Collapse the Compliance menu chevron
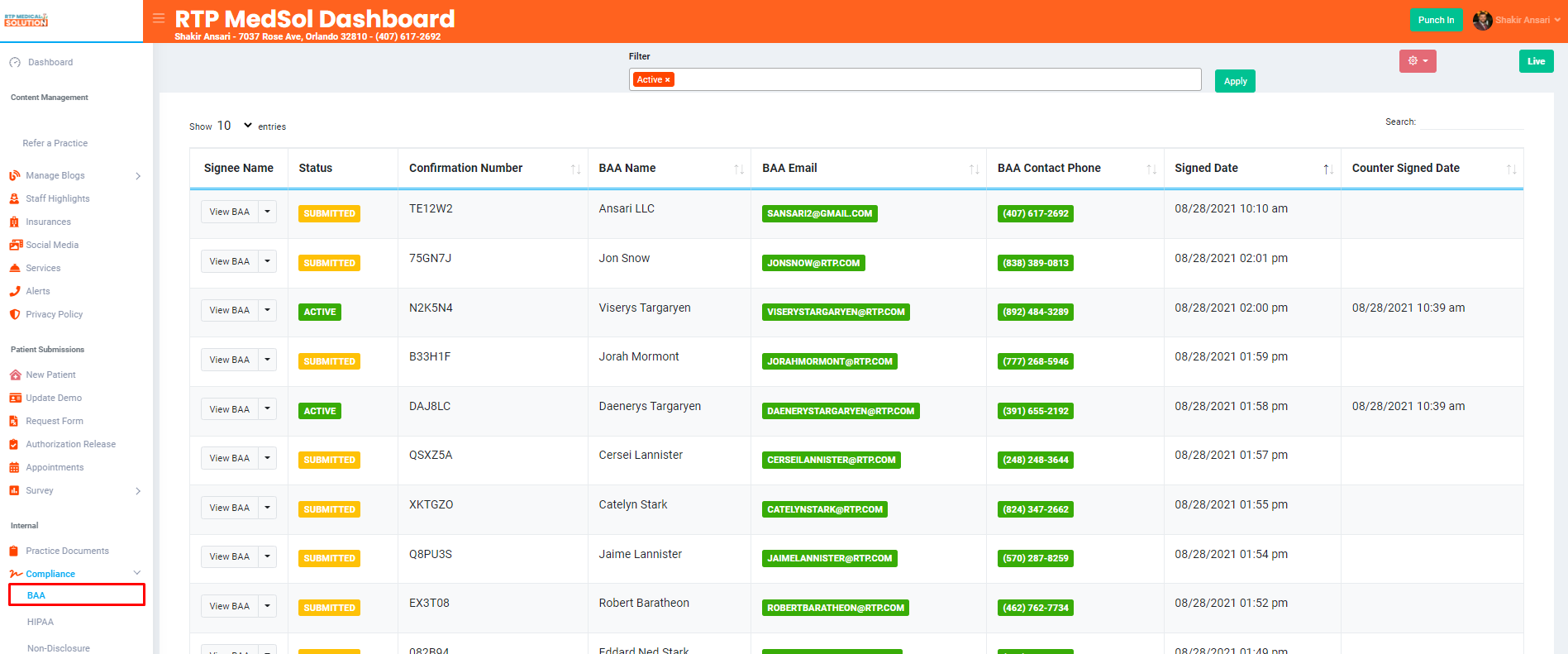1568x654 pixels. [137, 573]
